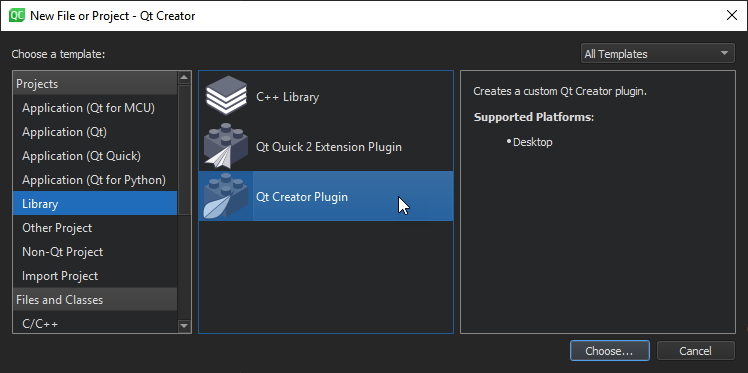The height and width of the screenshot is (373, 748).
Task: Click the category list scrollbar thumb
Action: coord(184,150)
